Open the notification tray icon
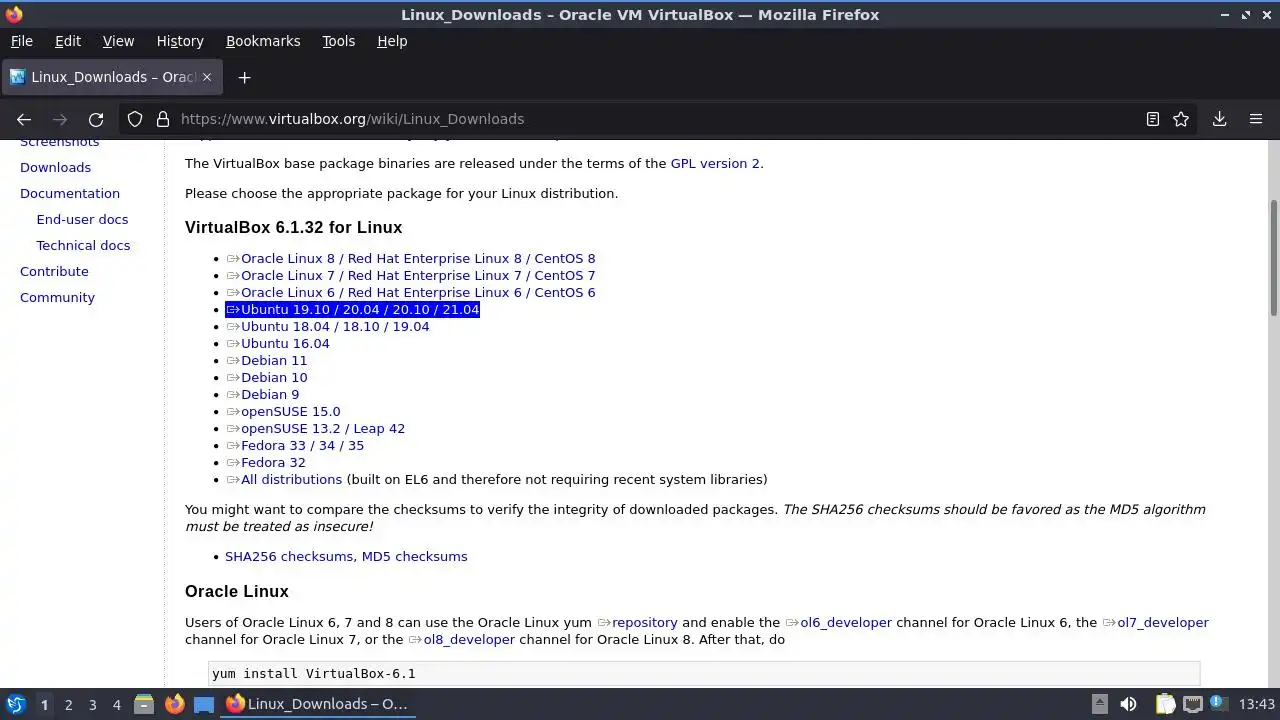 1220,704
